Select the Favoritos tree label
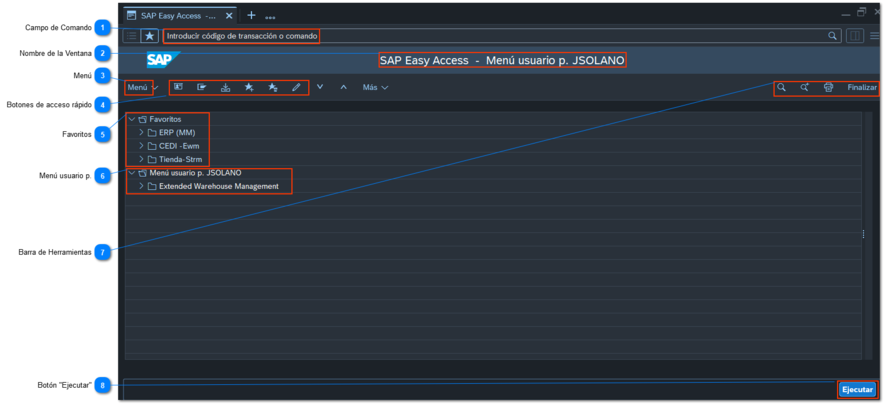The width and height of the screenshot is (886, 405). point(166,120)
